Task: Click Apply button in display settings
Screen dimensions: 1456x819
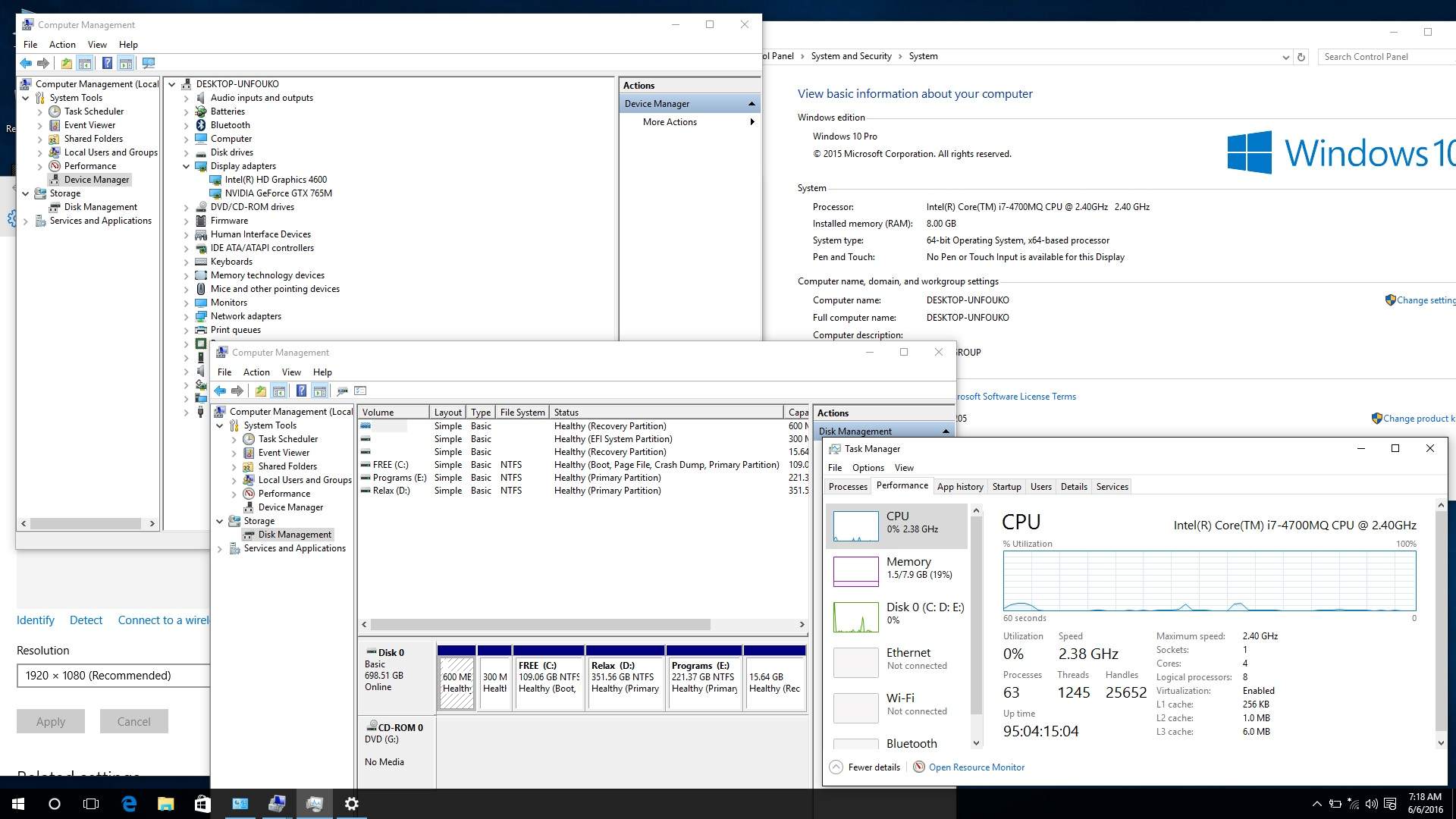Action: pyautogui.click(x=51, y=722)
